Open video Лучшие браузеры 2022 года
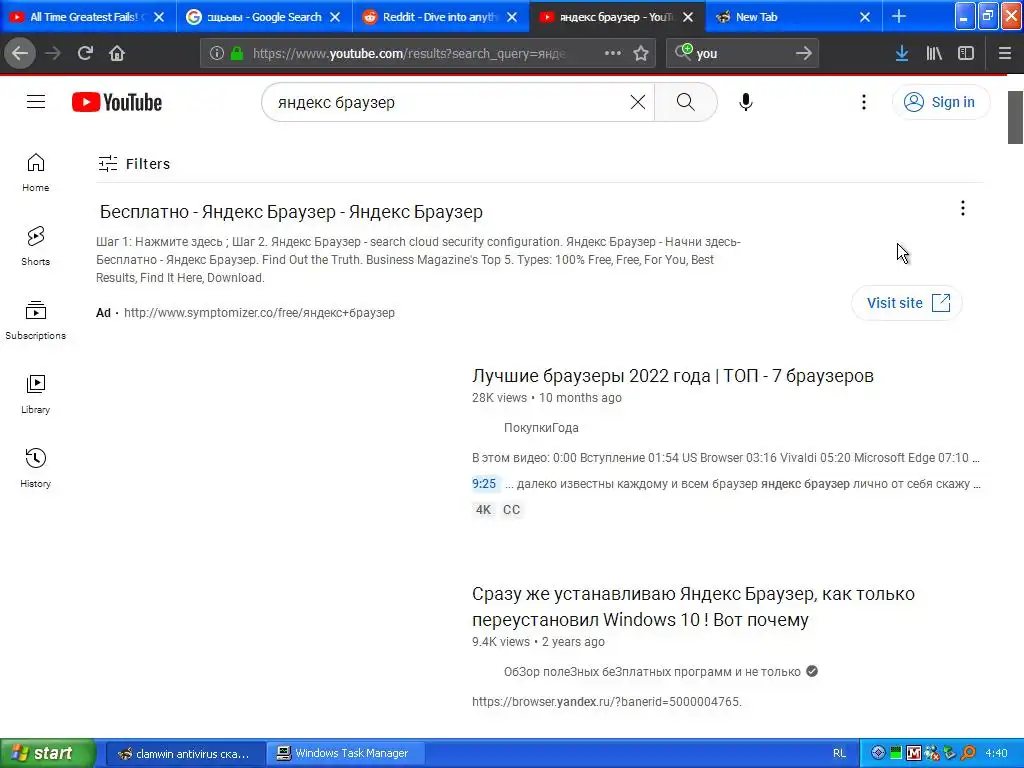 [x=673, y=376]
